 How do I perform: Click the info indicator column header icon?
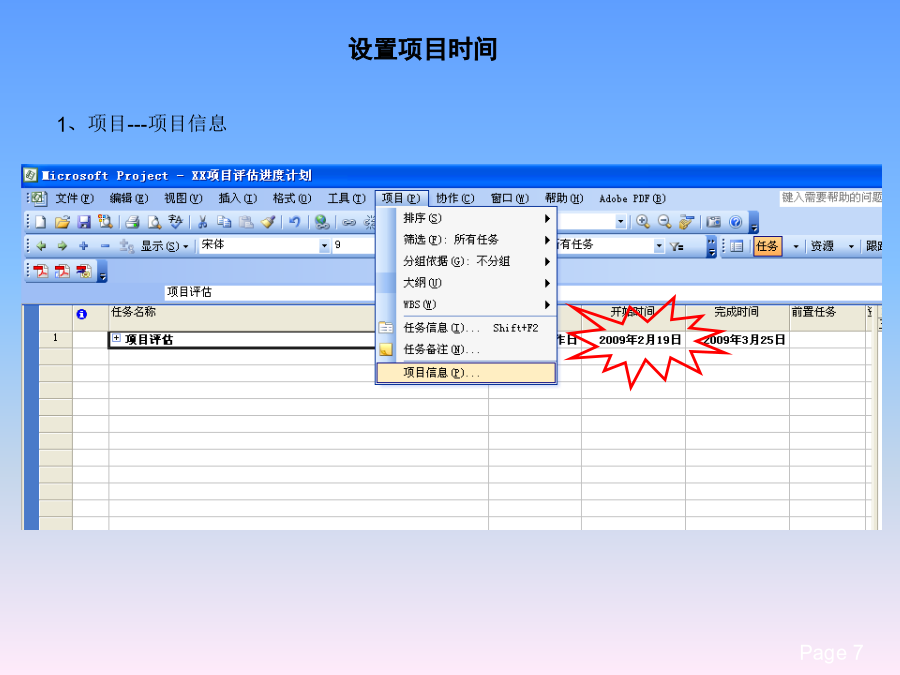(82, 314)
